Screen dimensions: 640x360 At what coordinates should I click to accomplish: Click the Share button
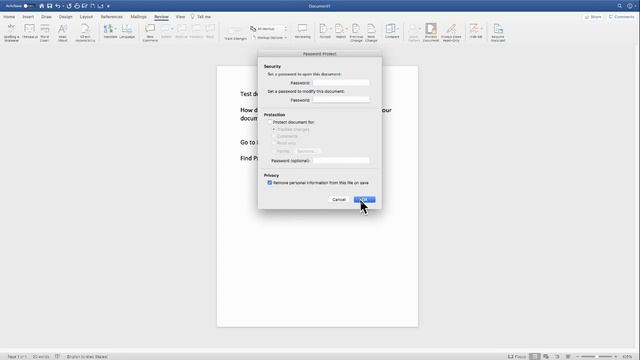[x=593, y=17]
